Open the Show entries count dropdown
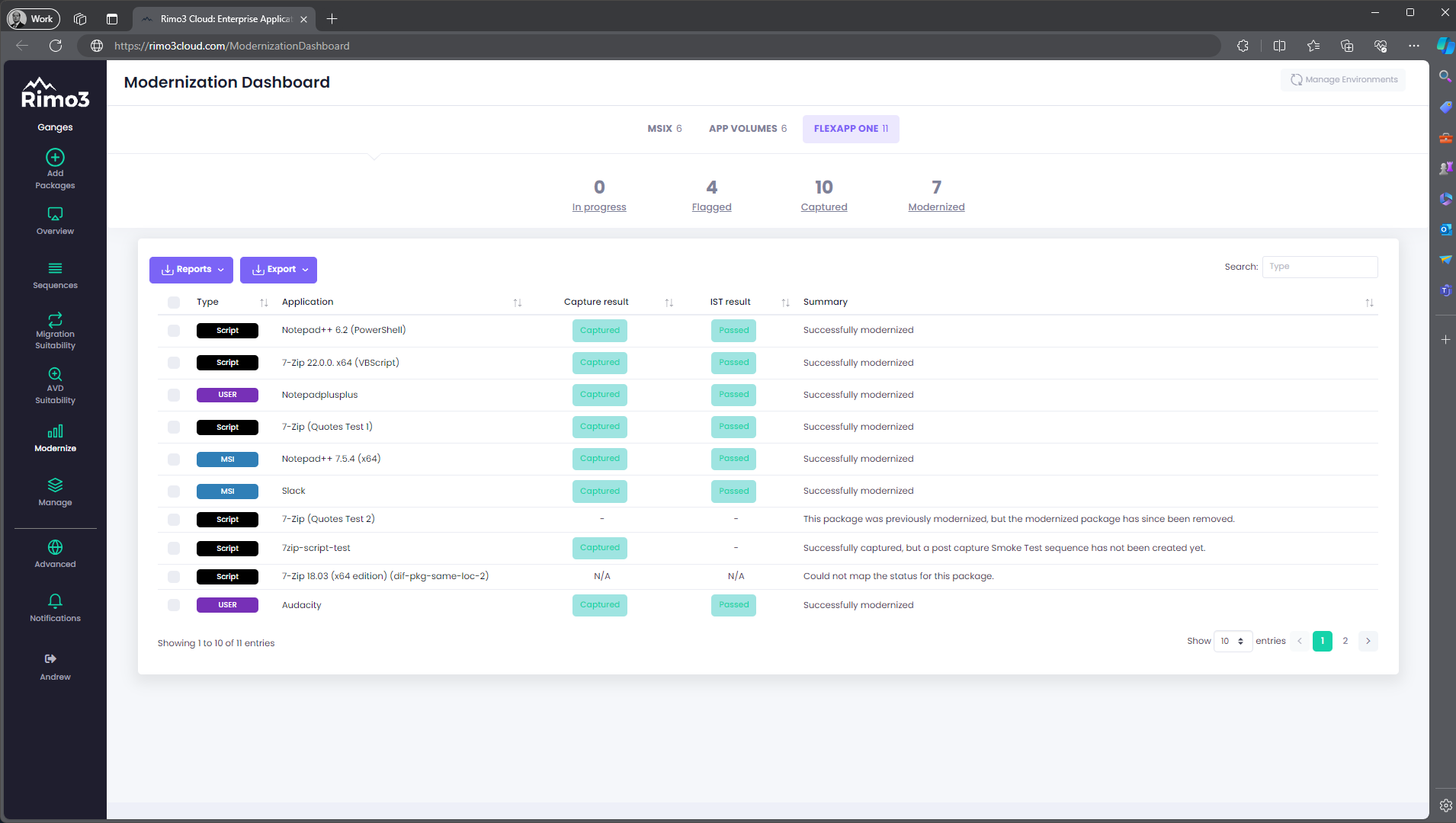Viewport: 1456px width, 823px height. pyautogui.click(x=1232, y=642)
